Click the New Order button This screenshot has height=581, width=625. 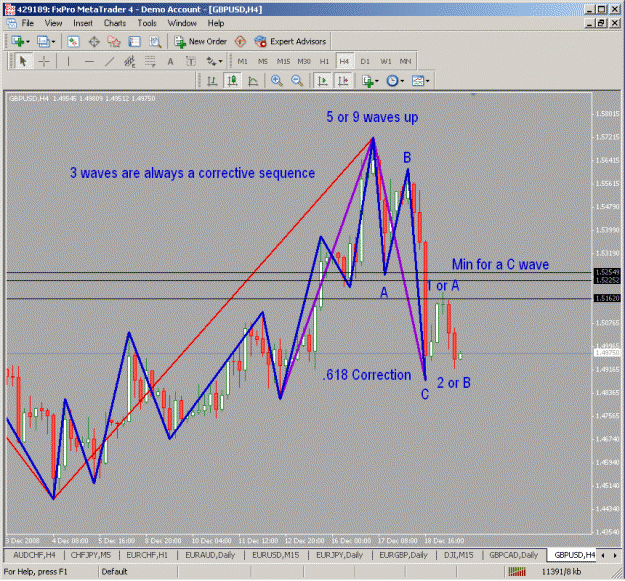point(200,41)
